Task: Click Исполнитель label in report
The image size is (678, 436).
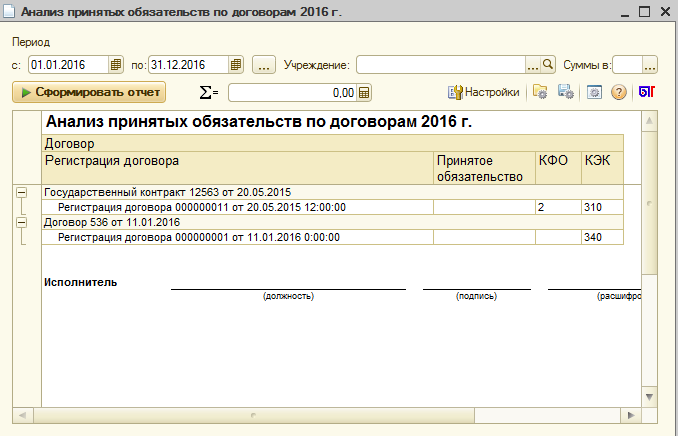Action: point(80,282)
